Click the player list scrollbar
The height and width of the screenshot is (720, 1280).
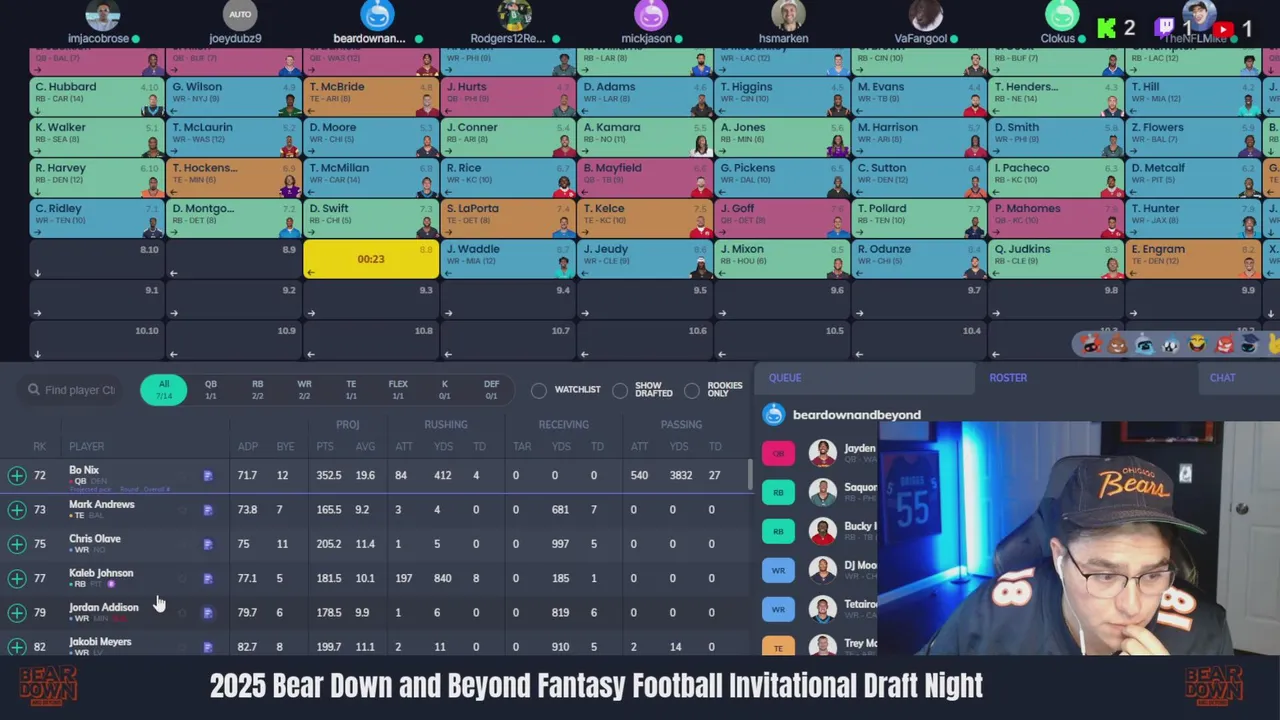750,475
